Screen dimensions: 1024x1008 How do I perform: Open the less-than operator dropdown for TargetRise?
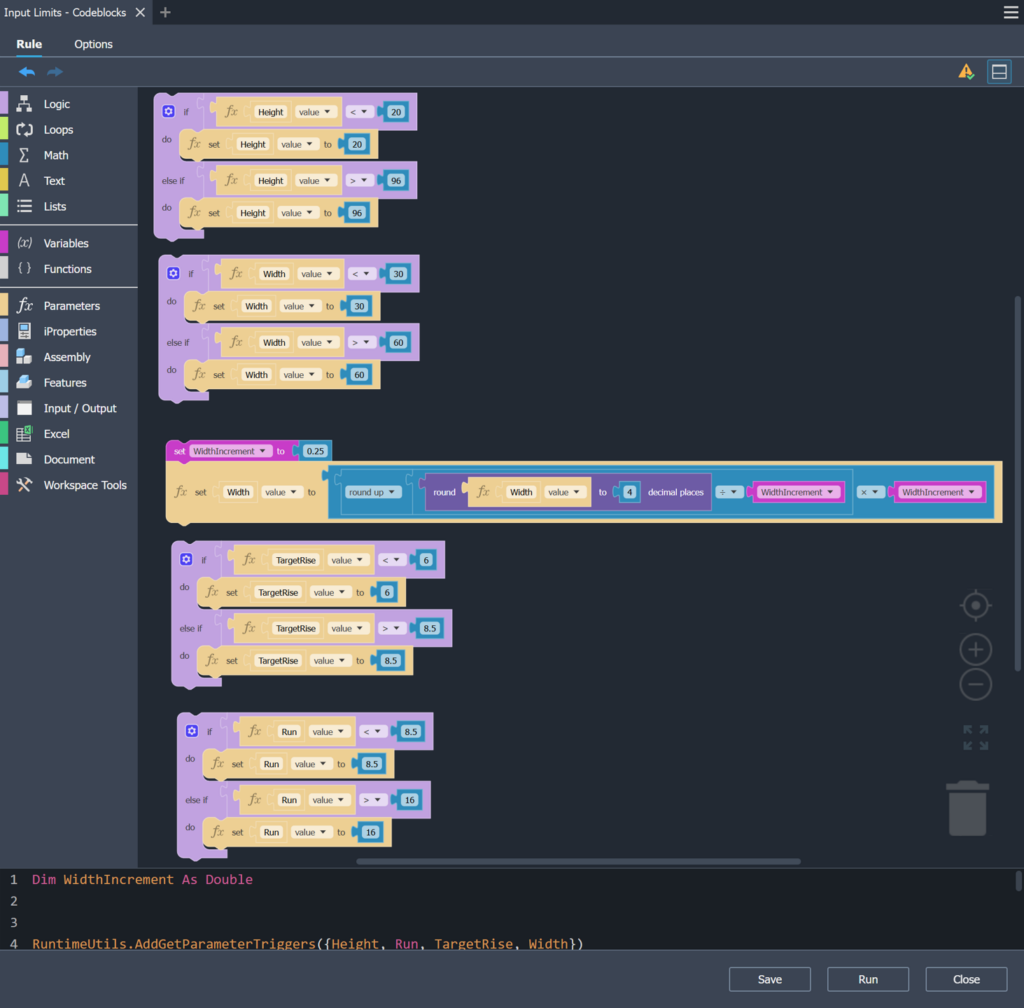pyautogui.click(x=391, y=559)
